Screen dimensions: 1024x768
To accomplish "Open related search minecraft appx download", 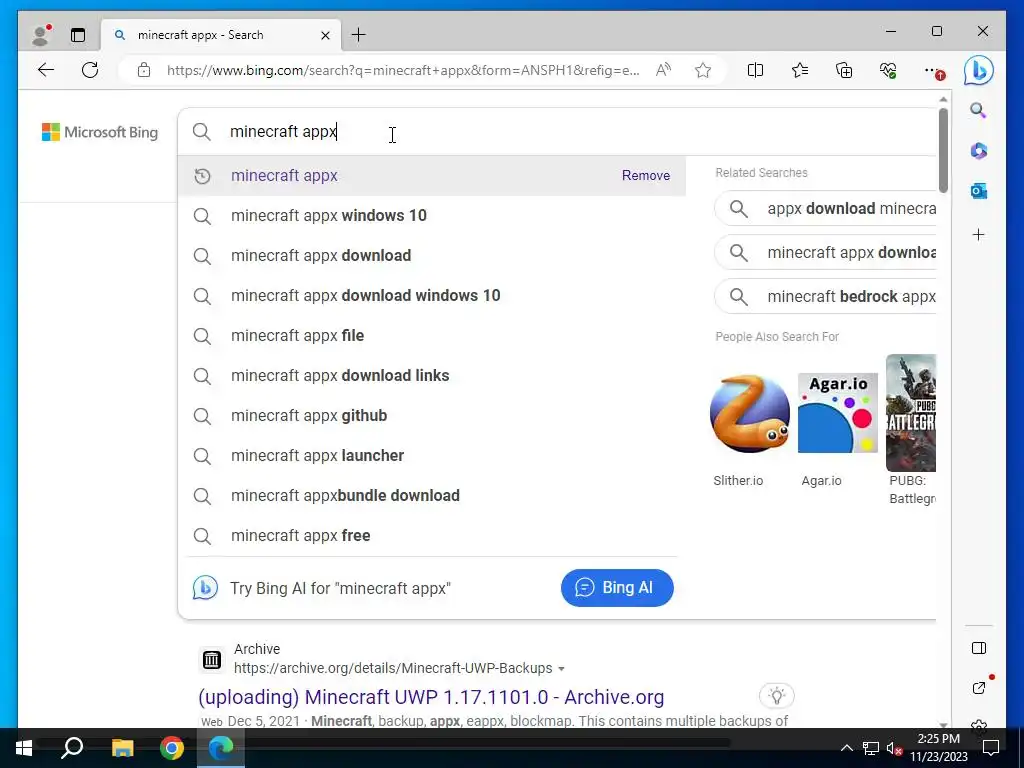I will [x=826, y=253].
